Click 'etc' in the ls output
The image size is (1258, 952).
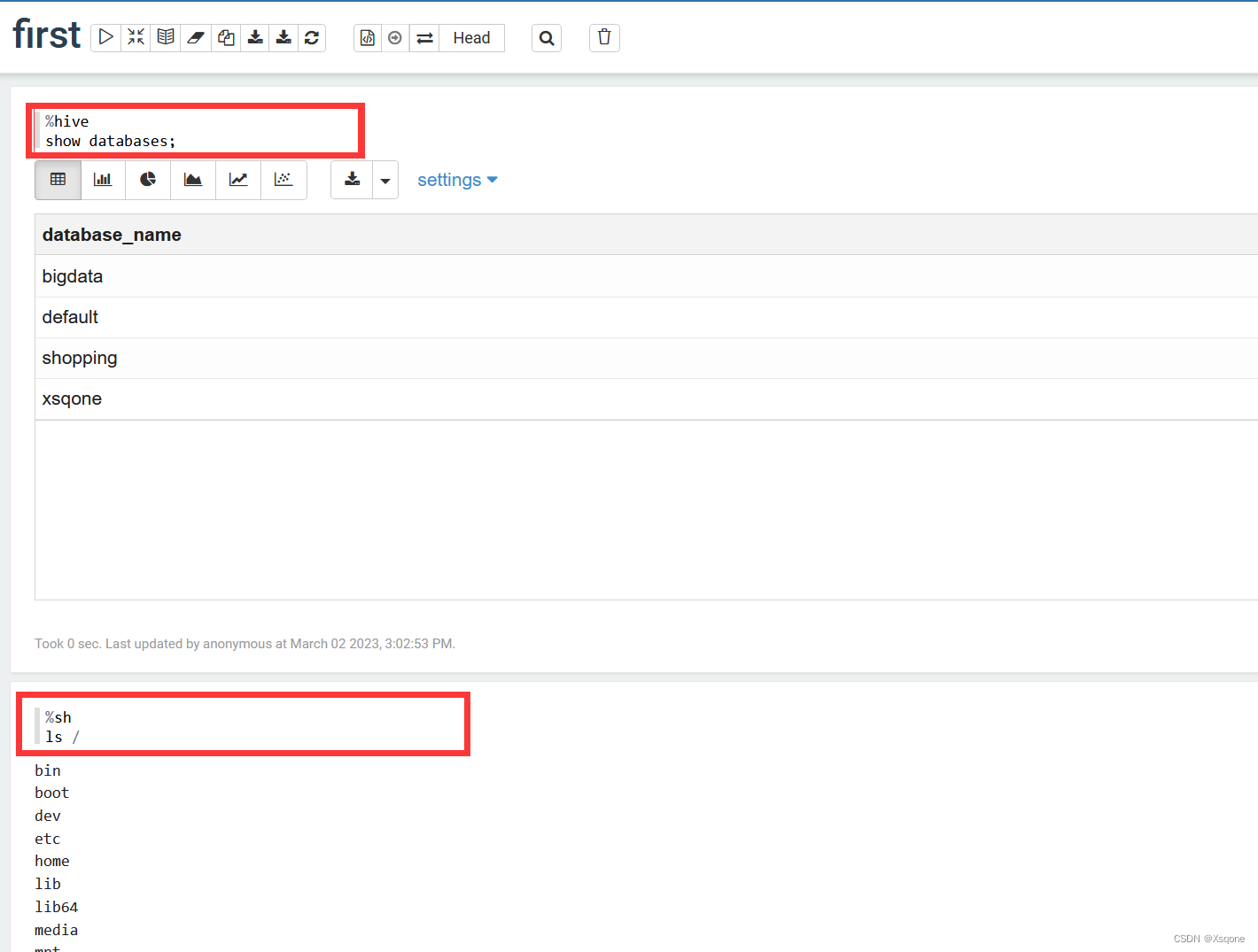pyautogui.click(x=48, y=839)
